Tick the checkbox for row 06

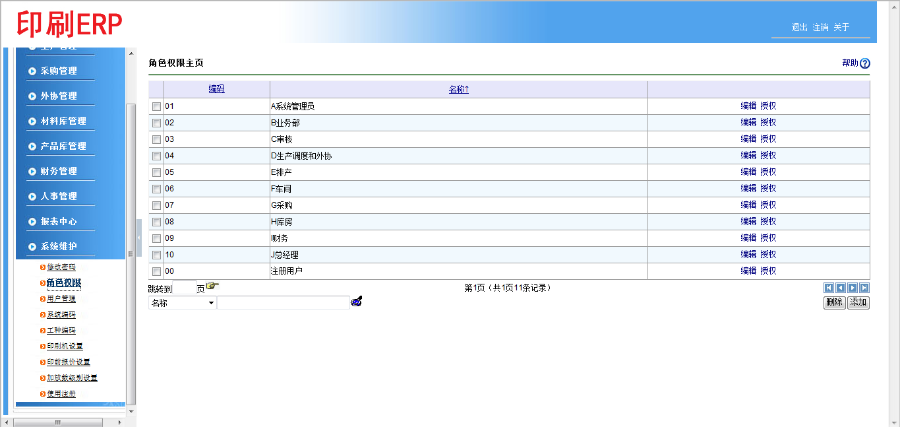pyautogui.click(x=156, y=189)
